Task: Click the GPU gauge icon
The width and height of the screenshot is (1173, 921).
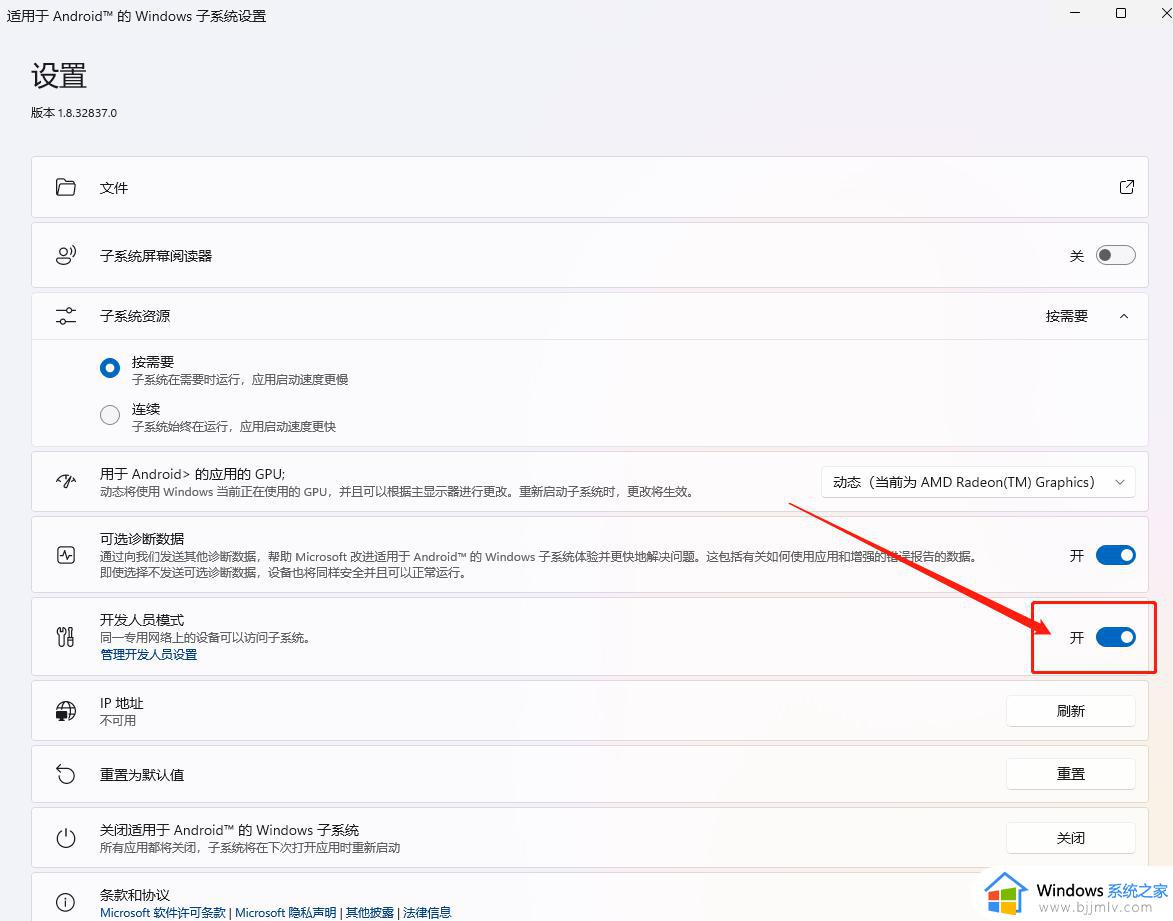Action: 66,481
